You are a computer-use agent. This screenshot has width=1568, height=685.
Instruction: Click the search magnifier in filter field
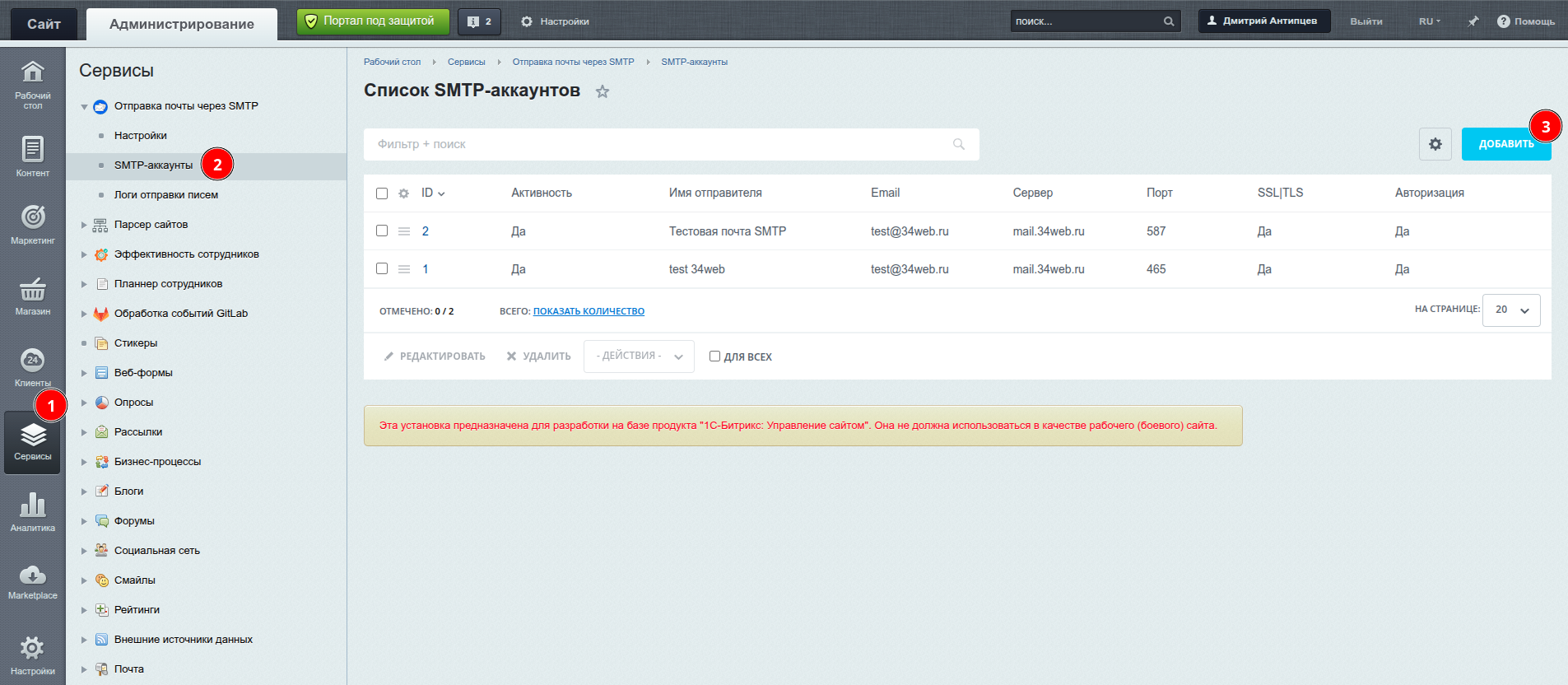959,144
